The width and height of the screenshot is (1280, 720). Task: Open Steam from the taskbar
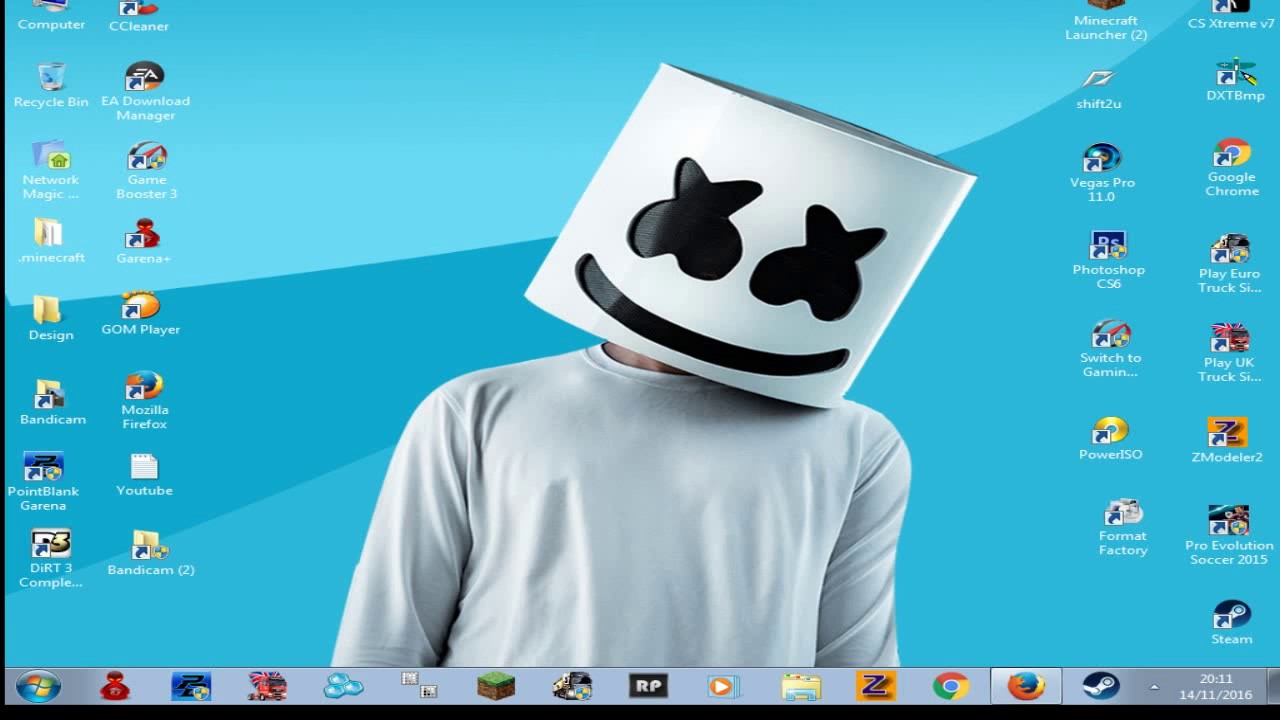point(1101,687)
